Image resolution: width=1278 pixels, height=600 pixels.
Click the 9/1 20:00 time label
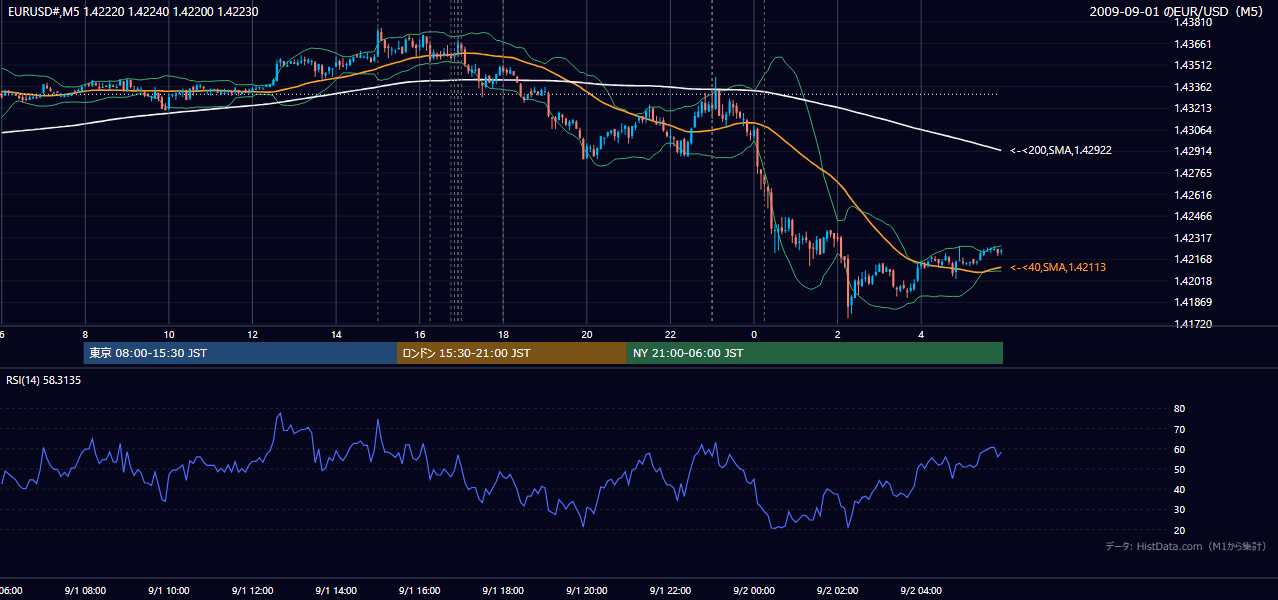tap(587, 591)
